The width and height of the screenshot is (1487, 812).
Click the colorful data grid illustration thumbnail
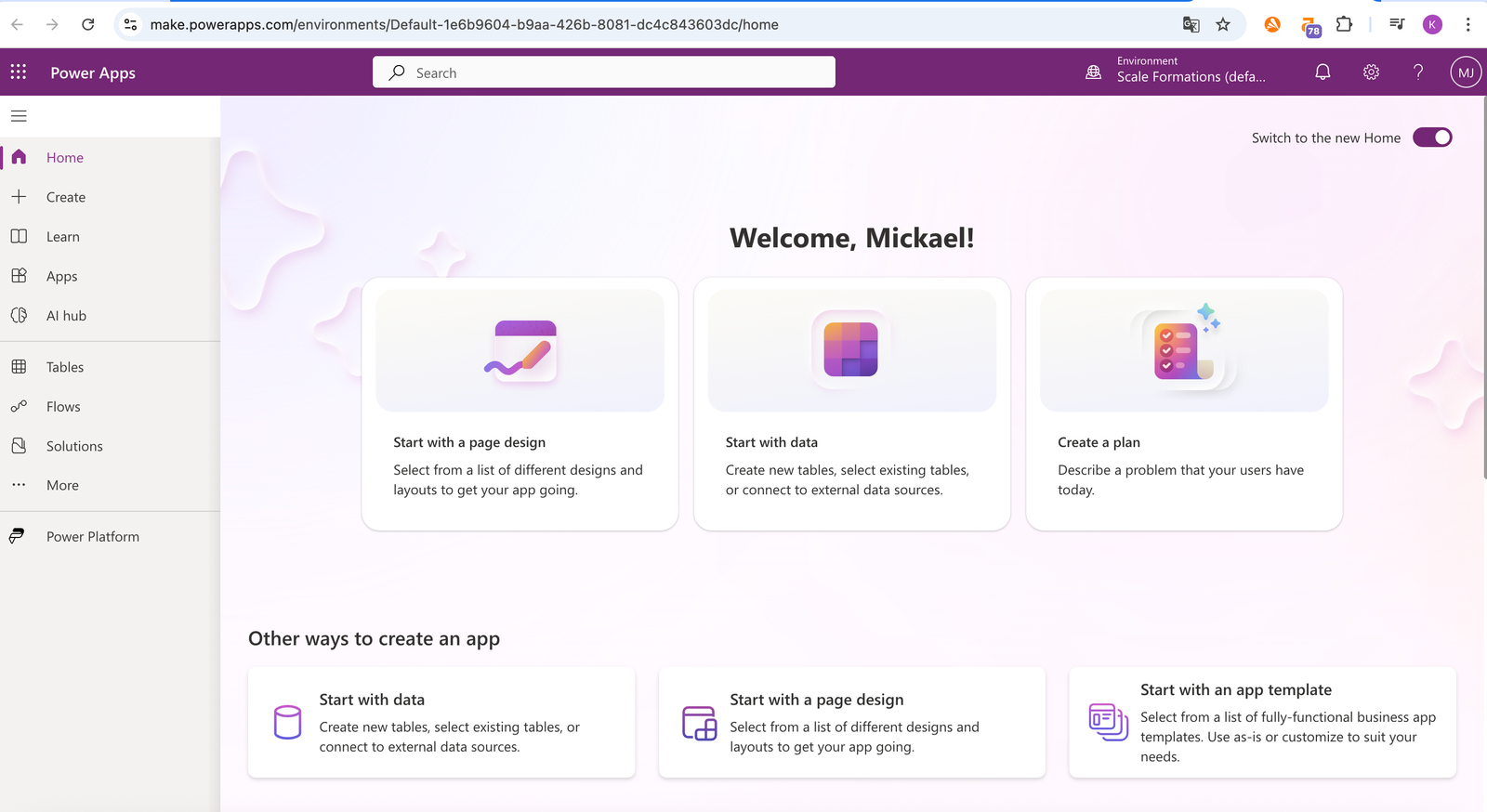(851, 350)
